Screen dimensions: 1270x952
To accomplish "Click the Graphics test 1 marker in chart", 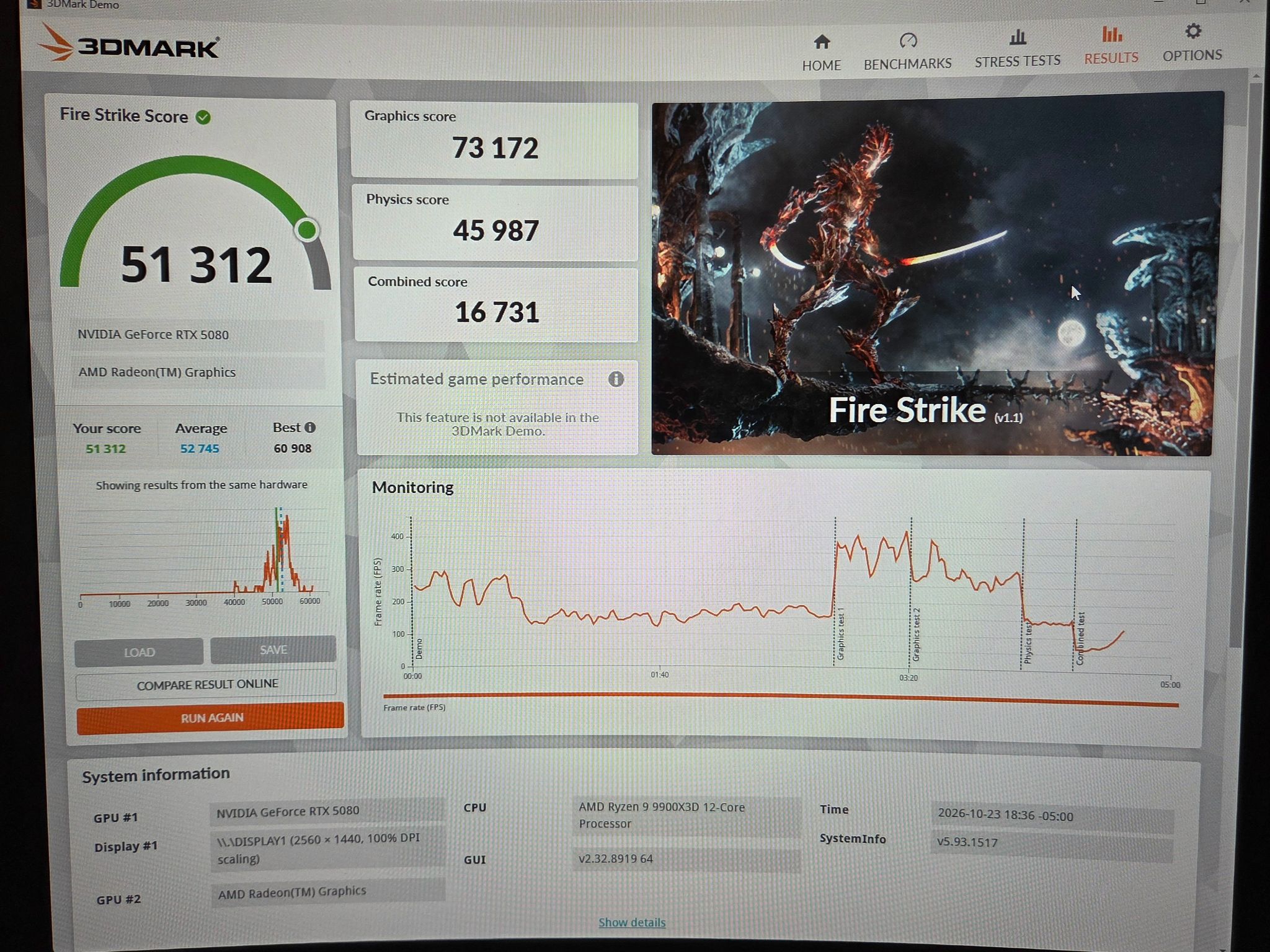I will pos(840,633).
